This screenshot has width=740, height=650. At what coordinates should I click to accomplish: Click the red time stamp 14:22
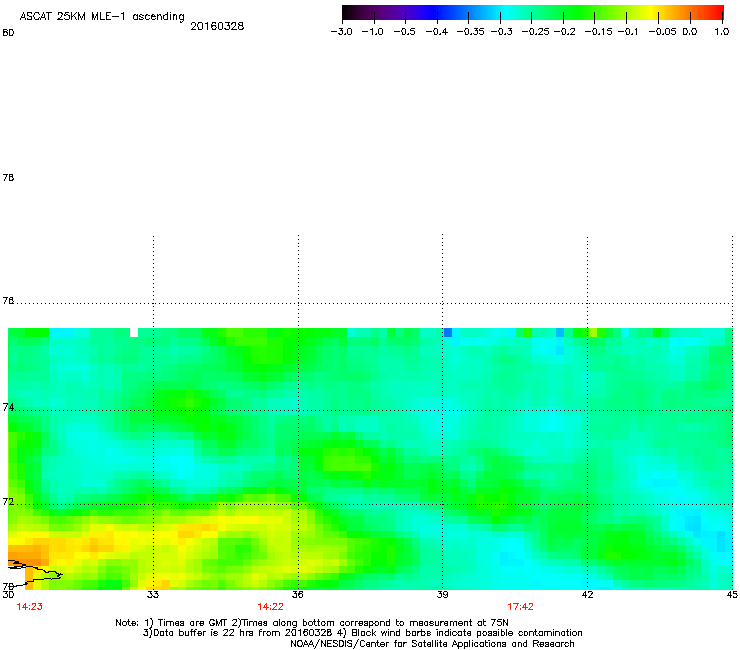point(270,607)
